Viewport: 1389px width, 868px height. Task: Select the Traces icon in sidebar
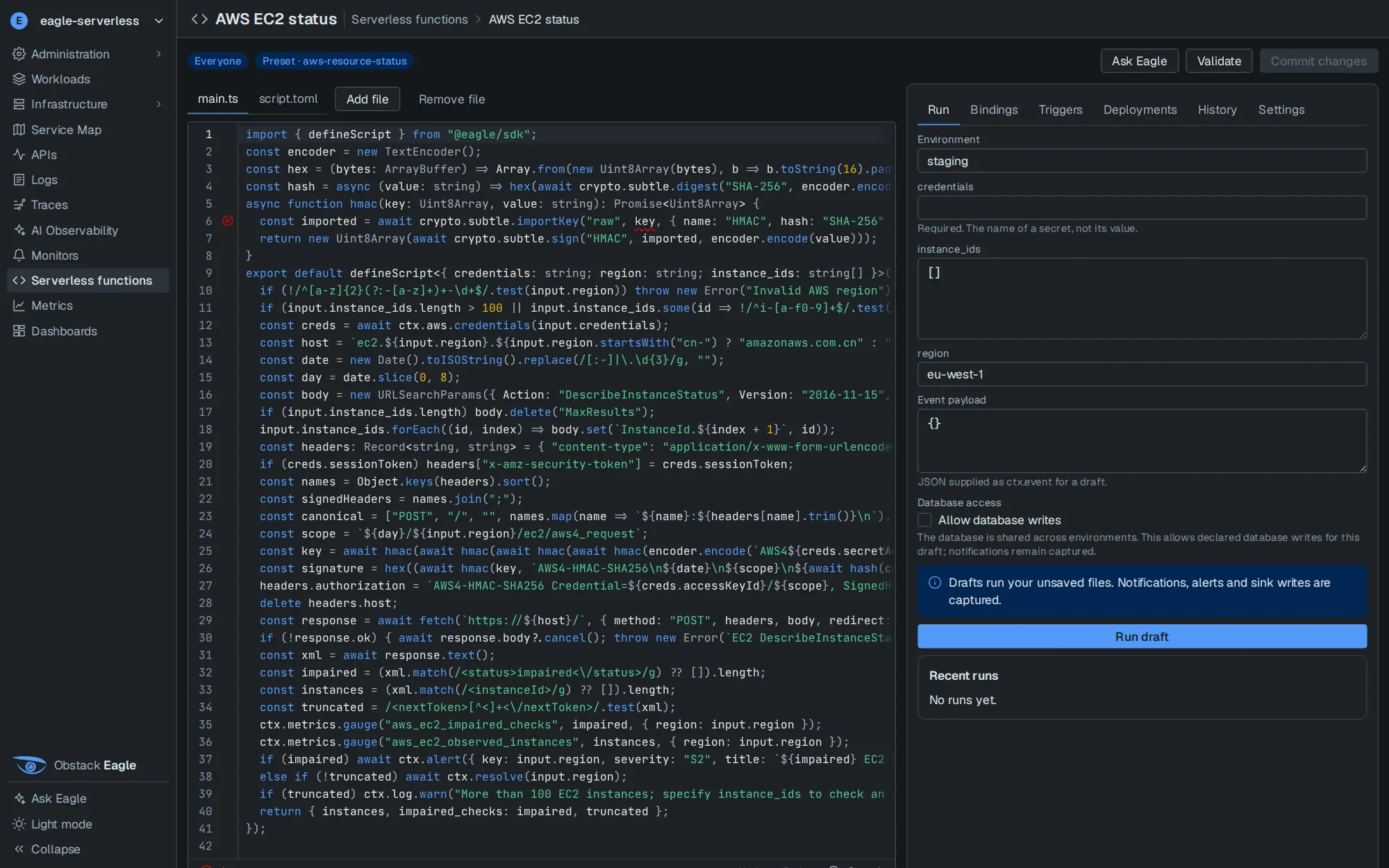pyautogui.click(x=19, y=205)
